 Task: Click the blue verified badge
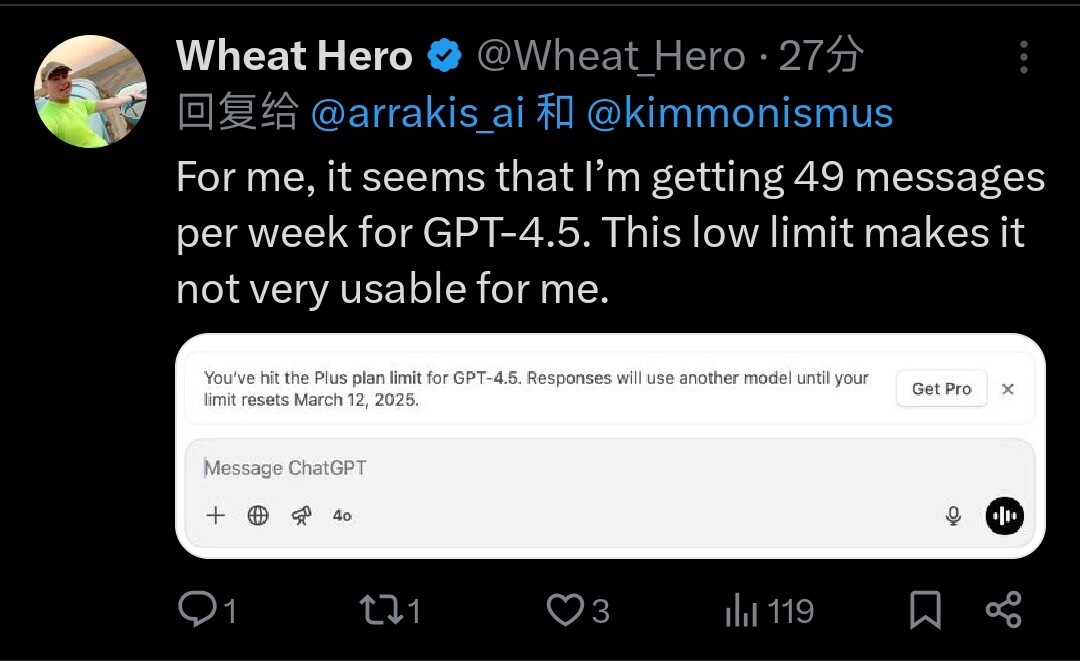(x=444, y=56)
